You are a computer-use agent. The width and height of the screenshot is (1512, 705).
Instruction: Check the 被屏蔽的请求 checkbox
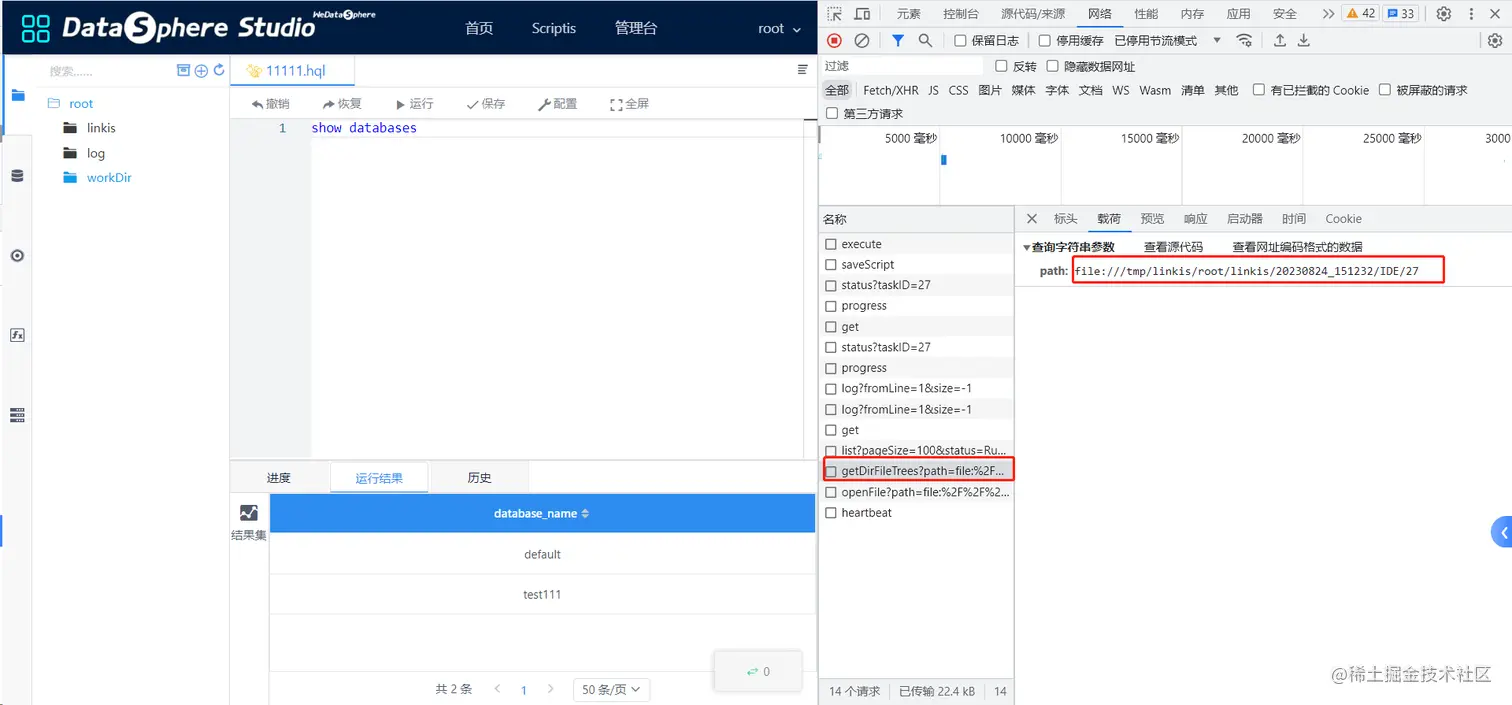click(x=1385, y=90)
